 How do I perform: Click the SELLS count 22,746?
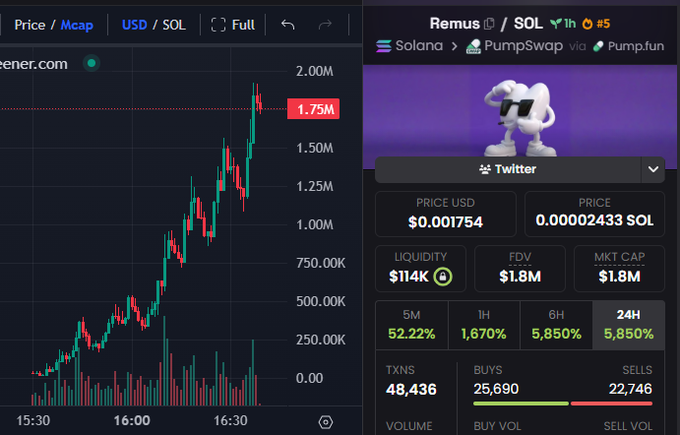(630, 389)
